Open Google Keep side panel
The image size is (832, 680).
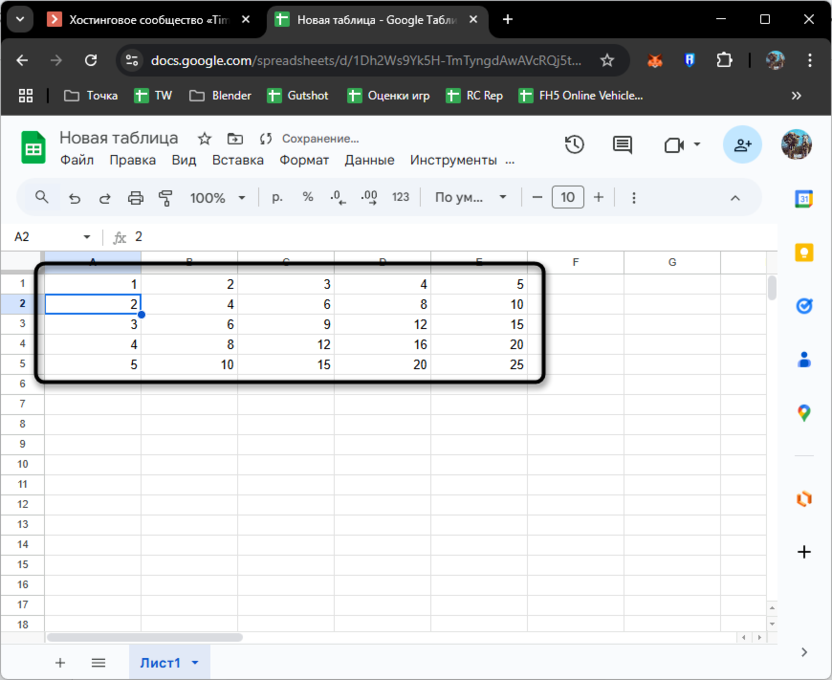point(804,252)
